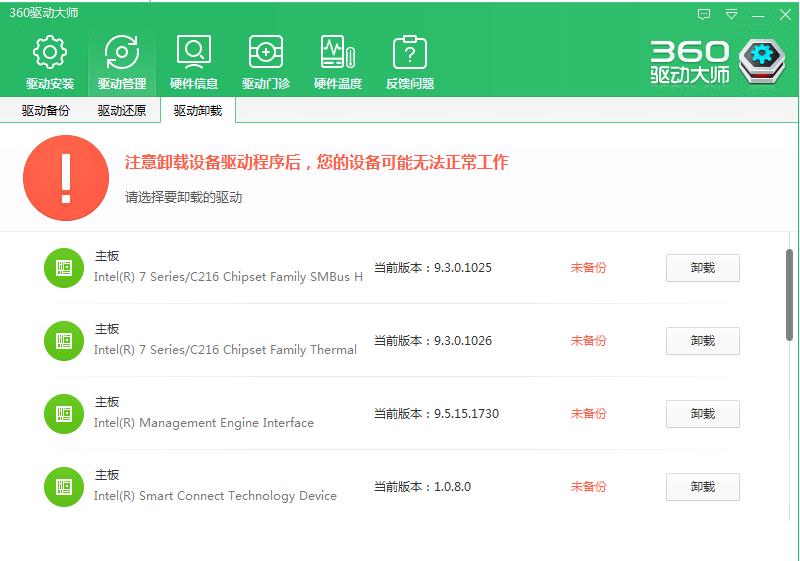Image resolution: width=800 pixels, height=561 pixels.
Task: Click the vertical scrollbar of driver list
Action: coord(790,295)
